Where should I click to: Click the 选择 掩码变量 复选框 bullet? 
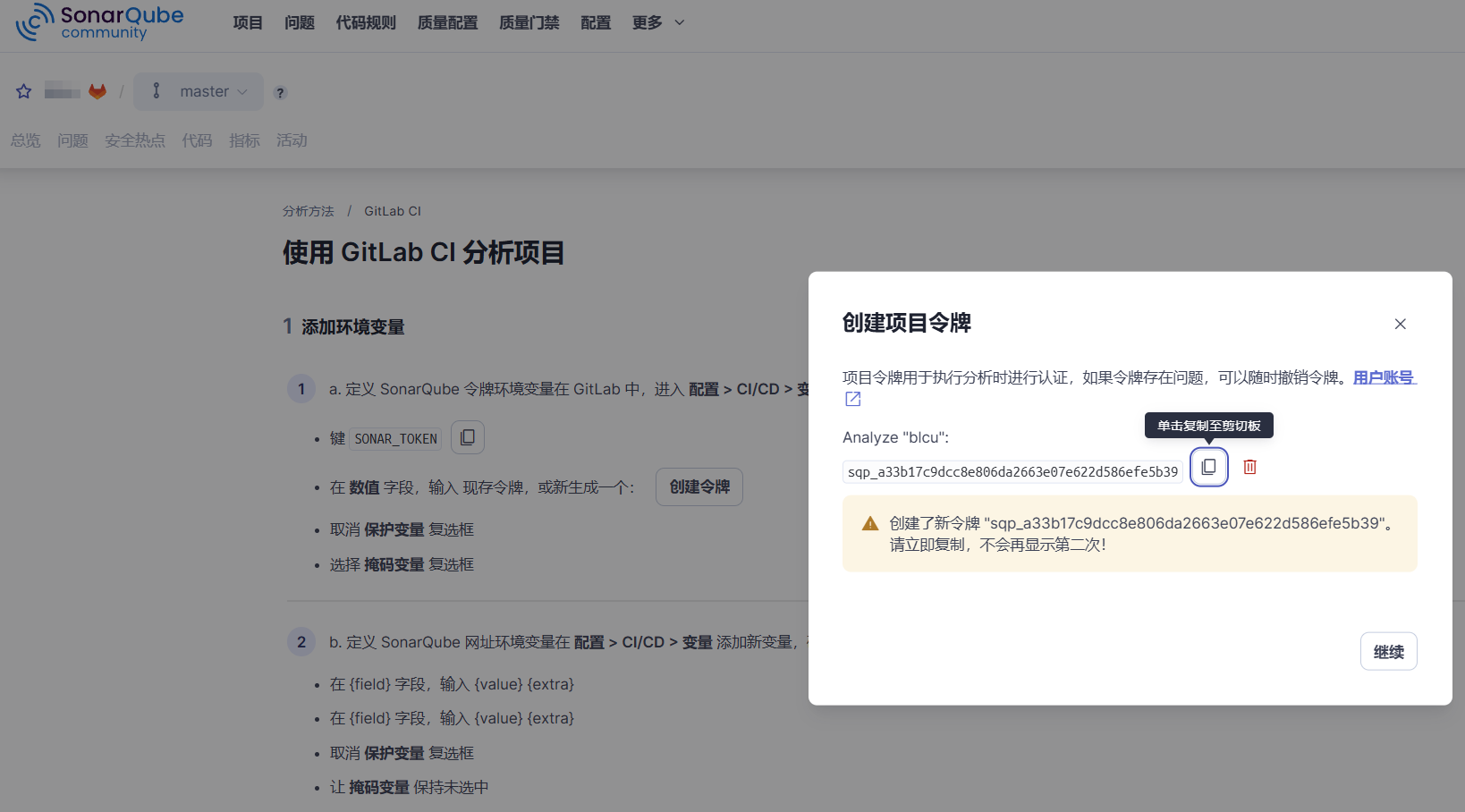click(x=402, y=564)
